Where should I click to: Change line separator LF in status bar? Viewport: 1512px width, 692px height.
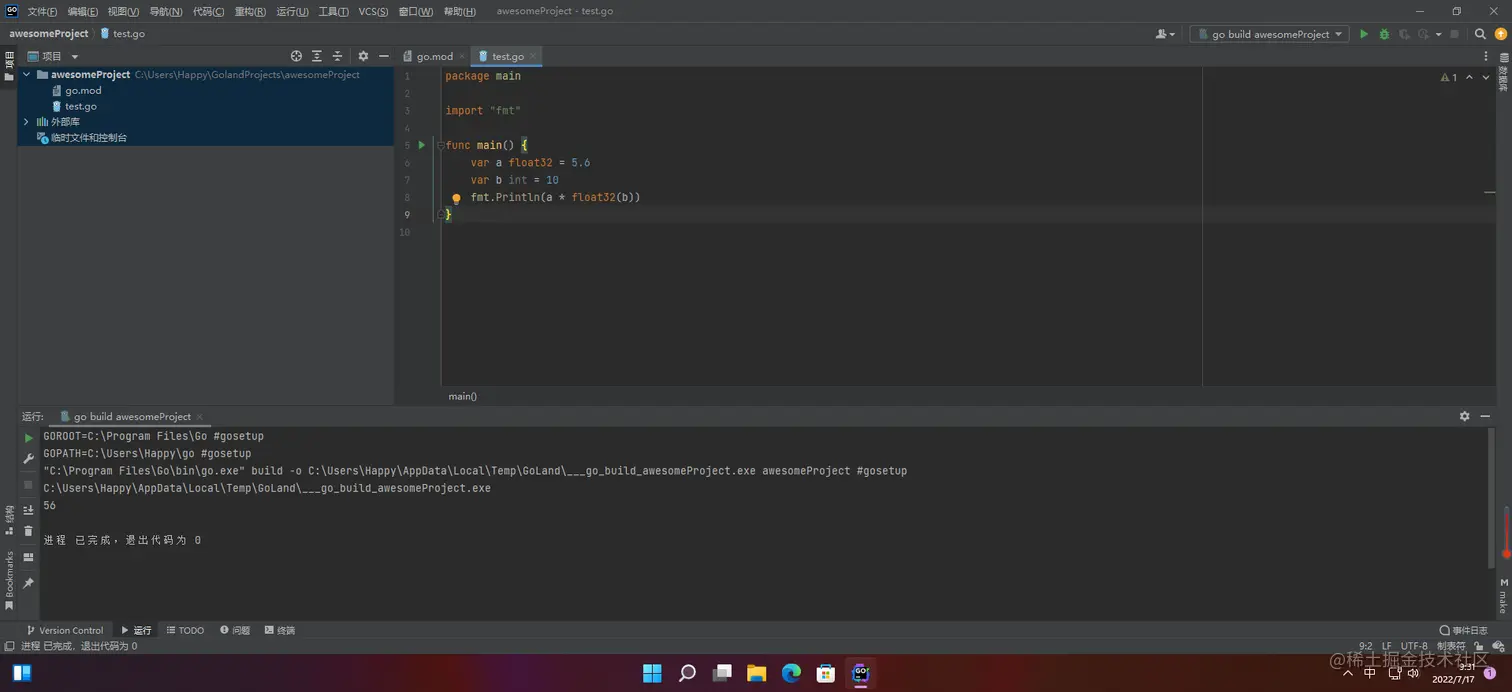point(1387,646)
